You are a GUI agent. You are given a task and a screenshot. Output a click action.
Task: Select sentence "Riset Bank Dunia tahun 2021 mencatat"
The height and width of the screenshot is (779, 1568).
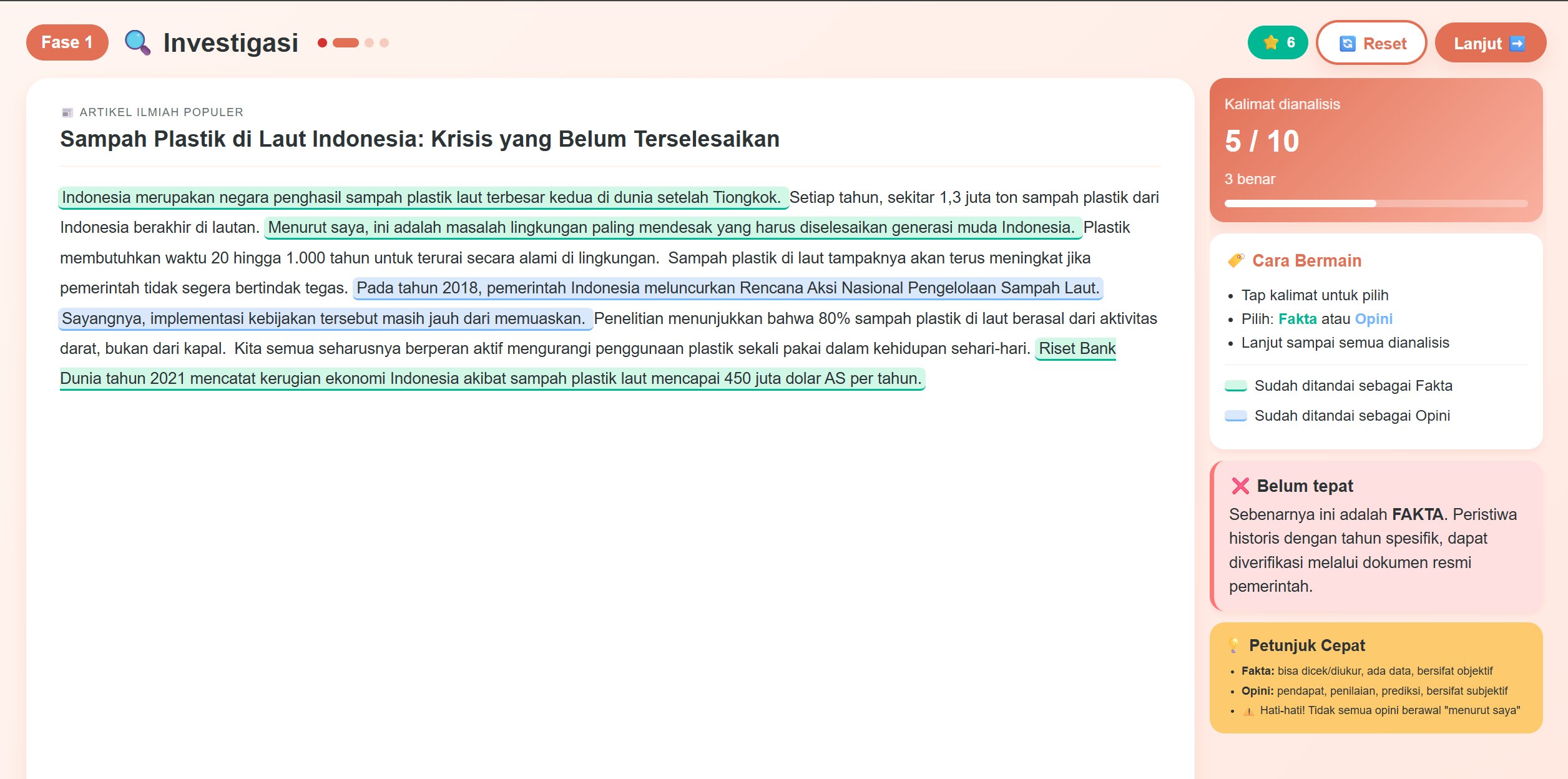(491, 379)
